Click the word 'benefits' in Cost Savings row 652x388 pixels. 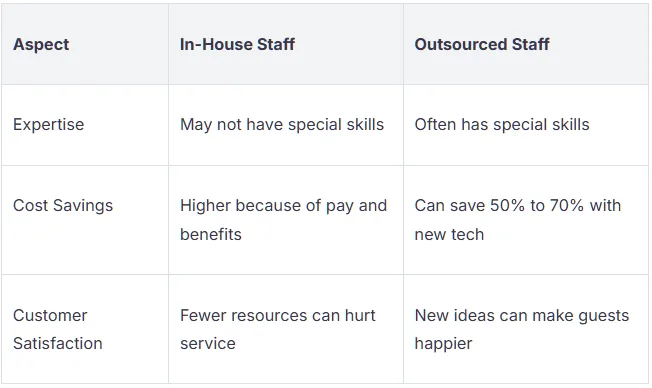click(211, 235)
